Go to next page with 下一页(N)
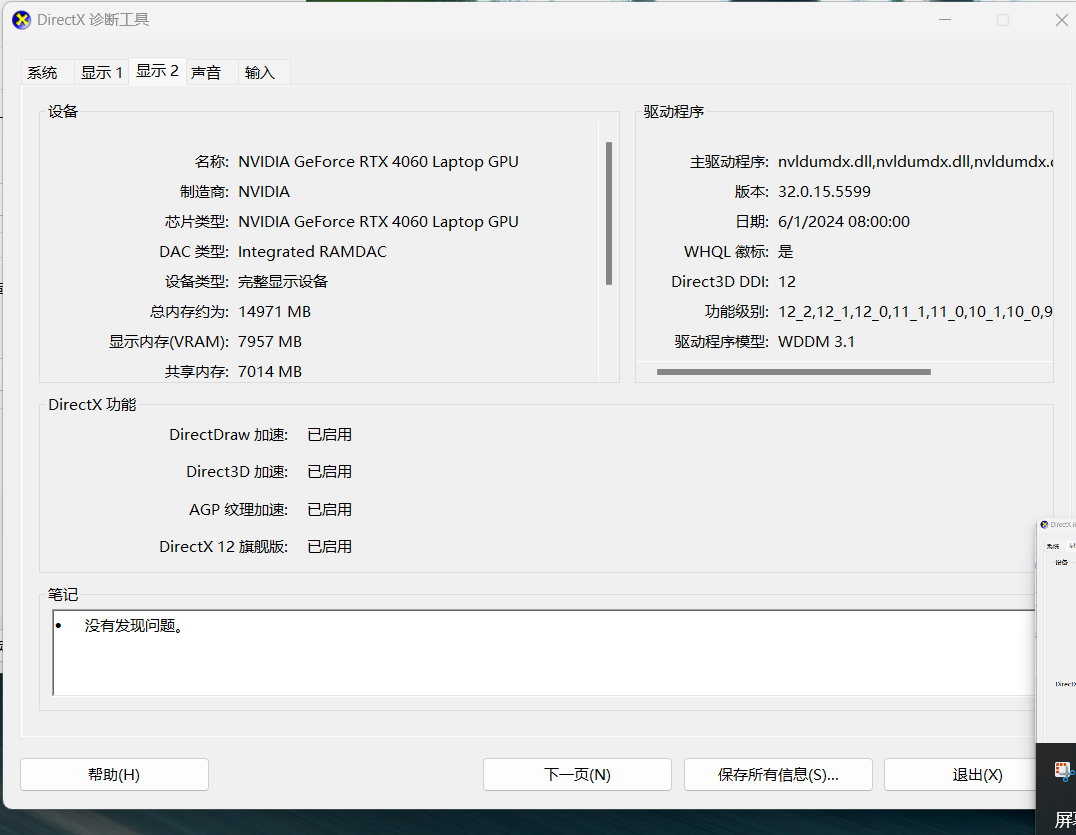The width and height of the screenshot is (1076, 835). pos(577,775)
